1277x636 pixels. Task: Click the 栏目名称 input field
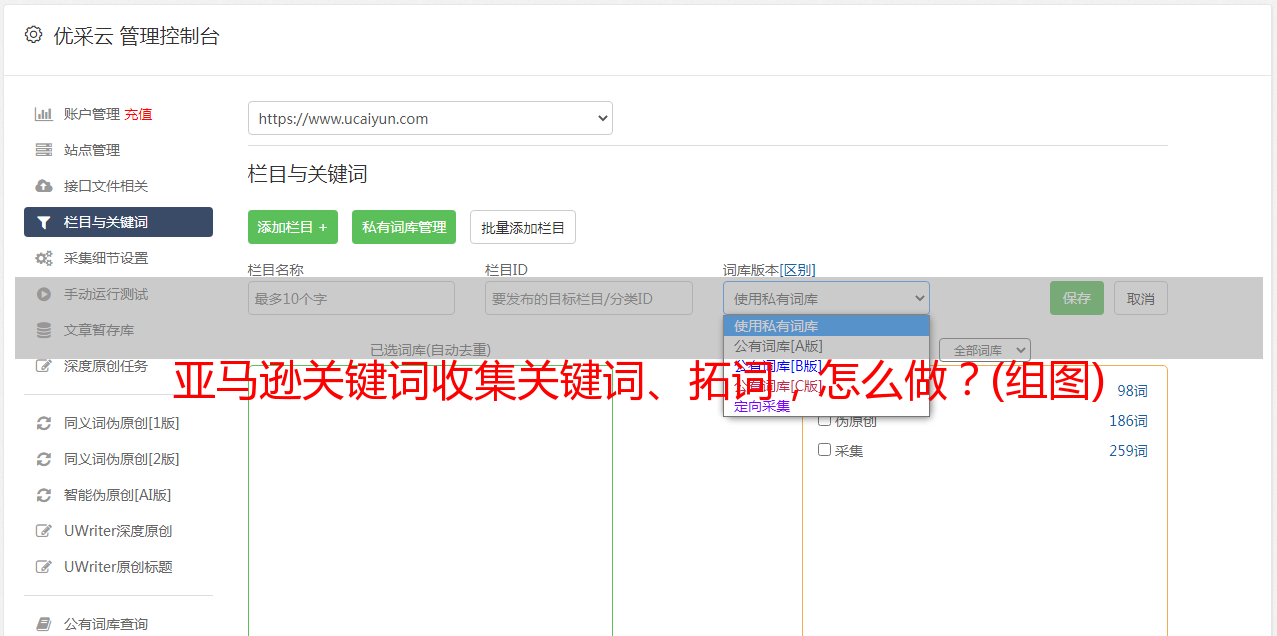point(351,298)
